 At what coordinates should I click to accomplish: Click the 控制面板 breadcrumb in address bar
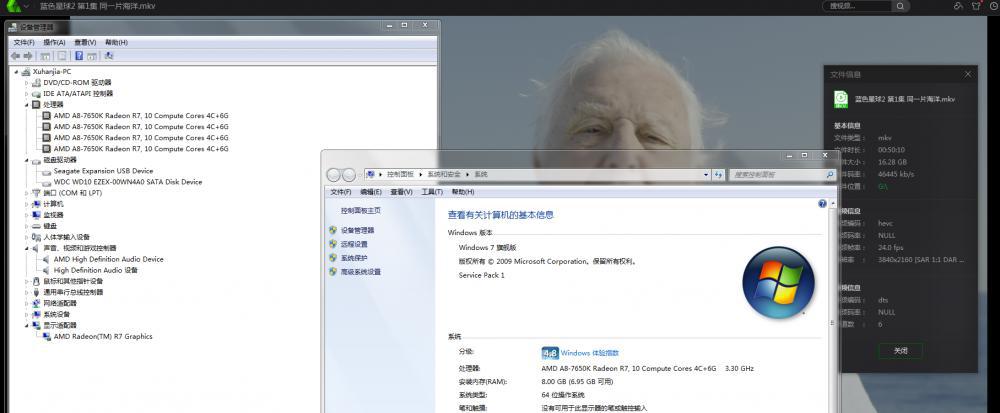[401, 175]
